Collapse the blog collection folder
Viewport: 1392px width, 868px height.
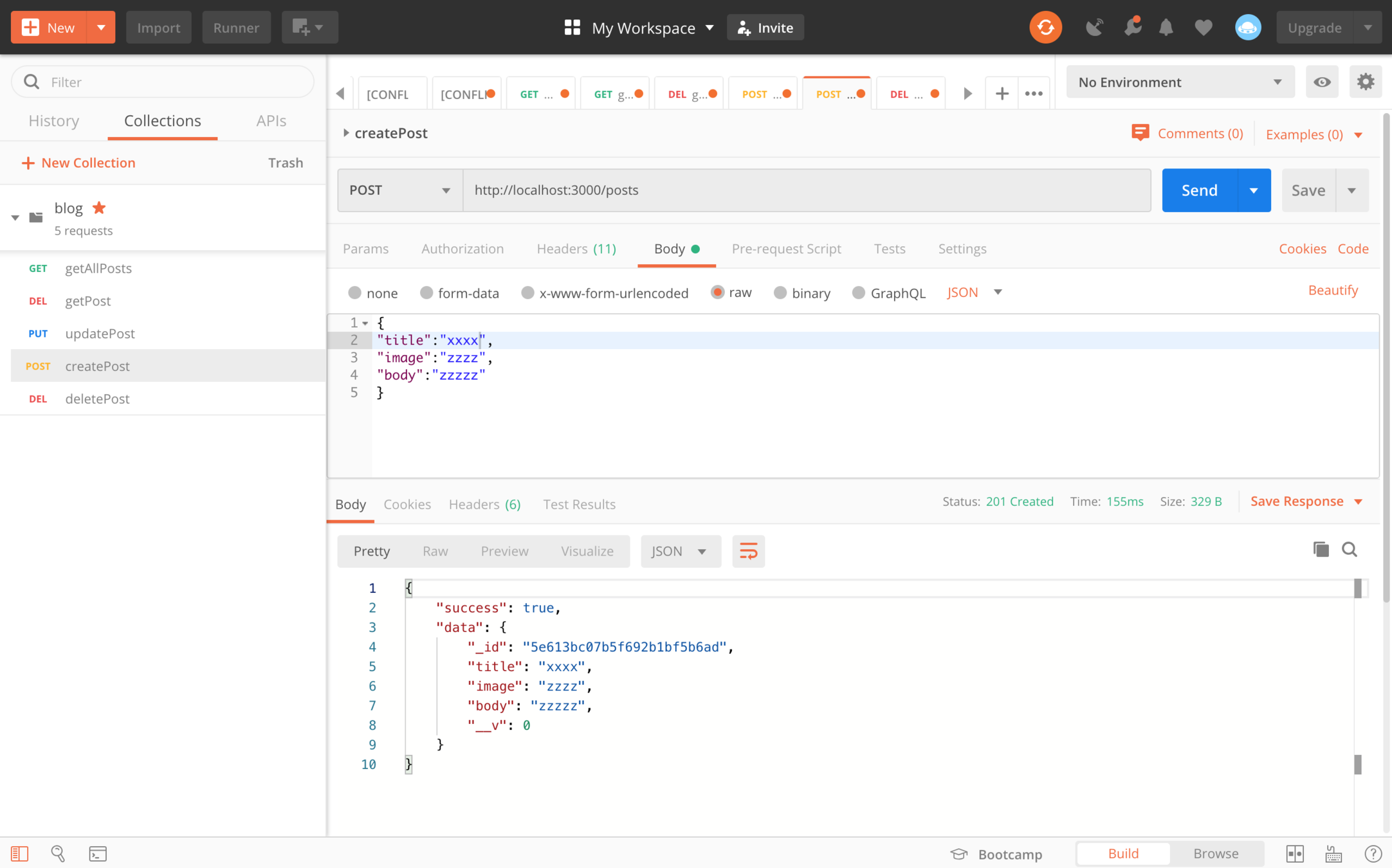pos(15,218)
